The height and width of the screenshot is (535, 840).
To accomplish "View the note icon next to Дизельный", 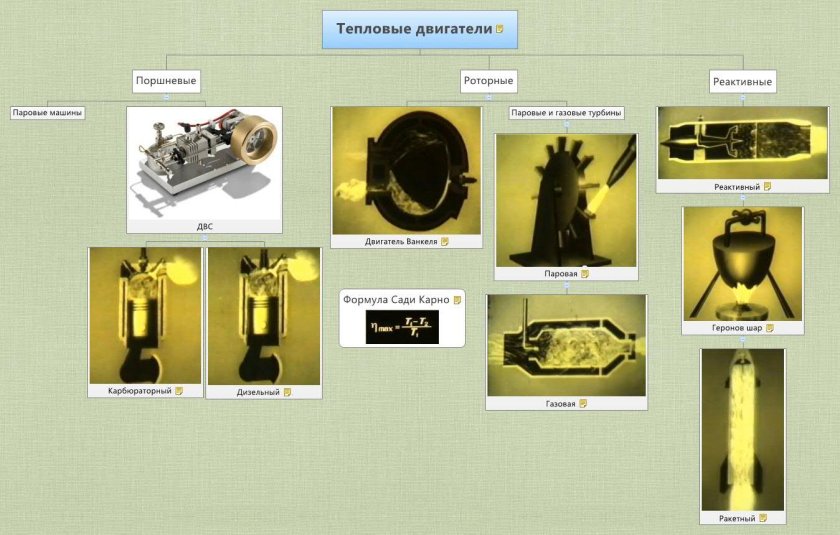I will pyautogui.click(x=287, y=392).
